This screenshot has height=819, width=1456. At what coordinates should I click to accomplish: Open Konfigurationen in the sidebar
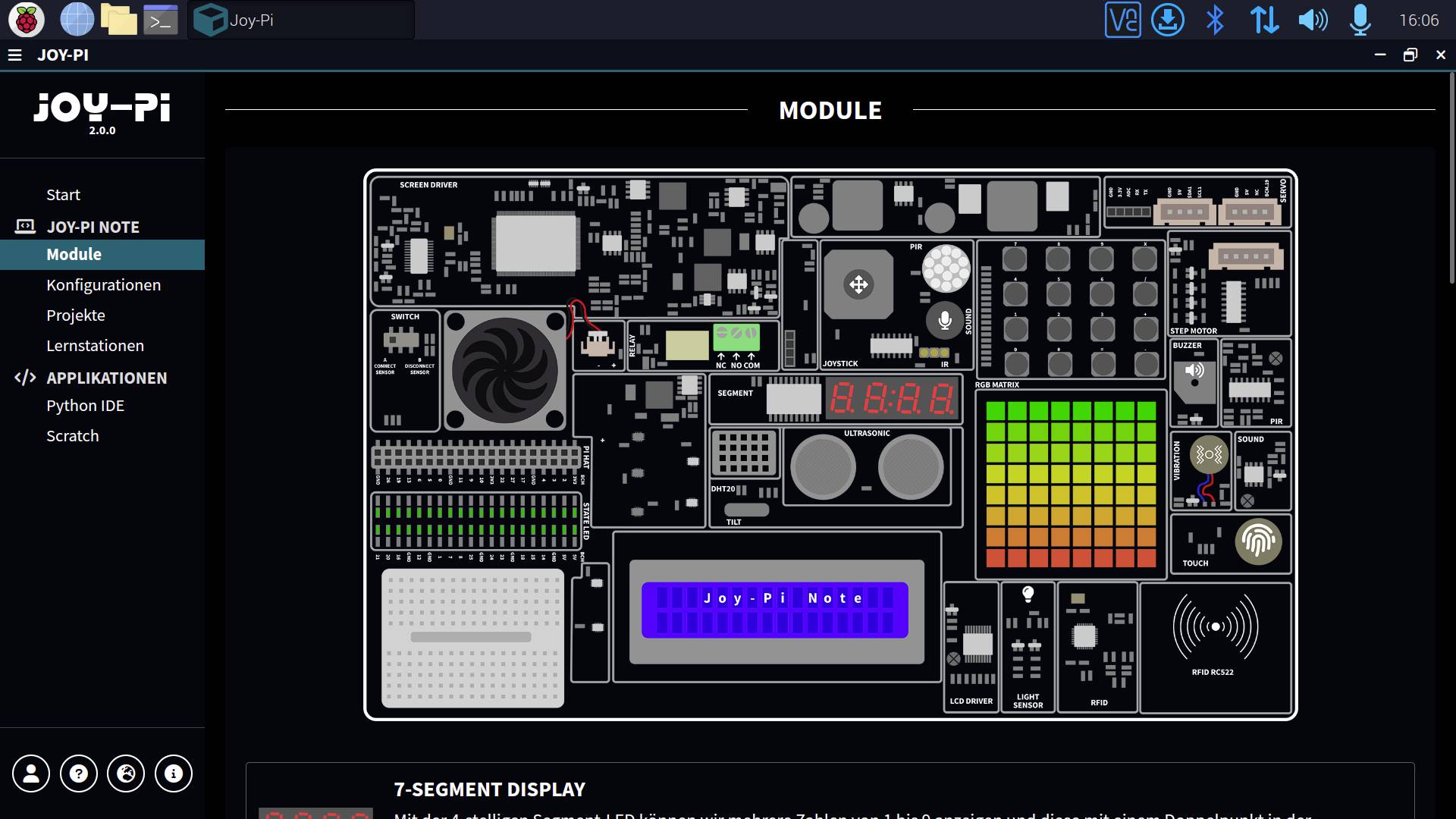[103, 285]
